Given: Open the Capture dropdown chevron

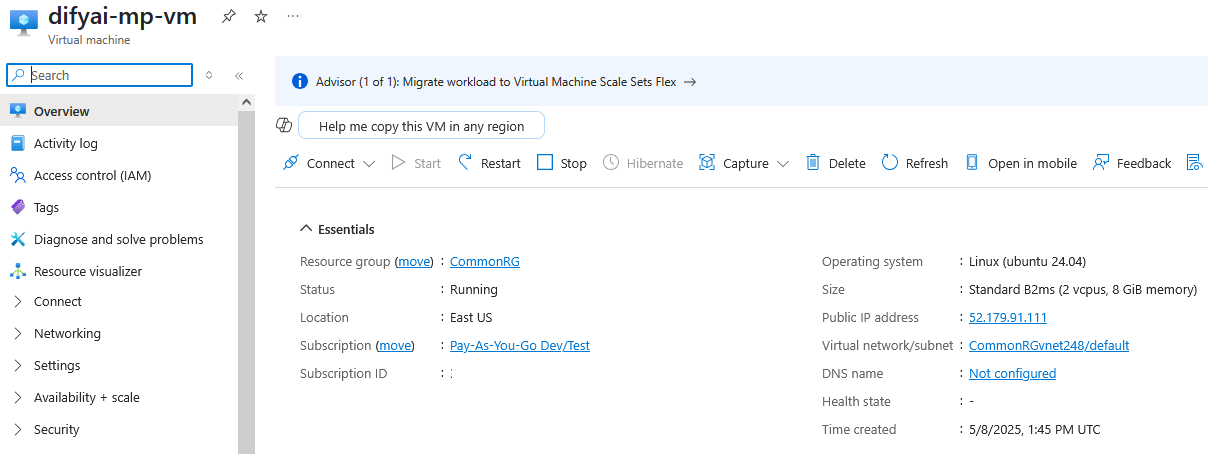Looking at the screenshot, I should point(783,164).
